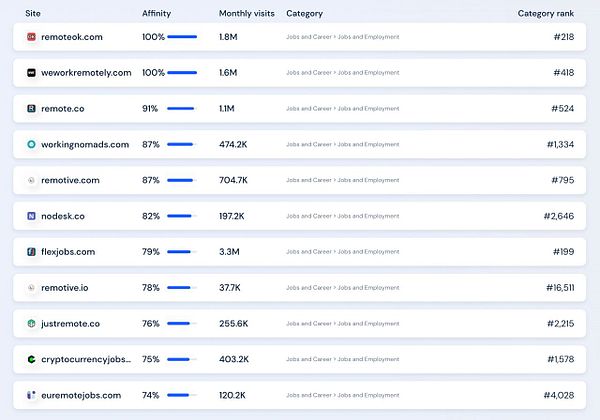Click the #418 category rank
Viewport: 600px width, 420px height.
pos(564,73)
